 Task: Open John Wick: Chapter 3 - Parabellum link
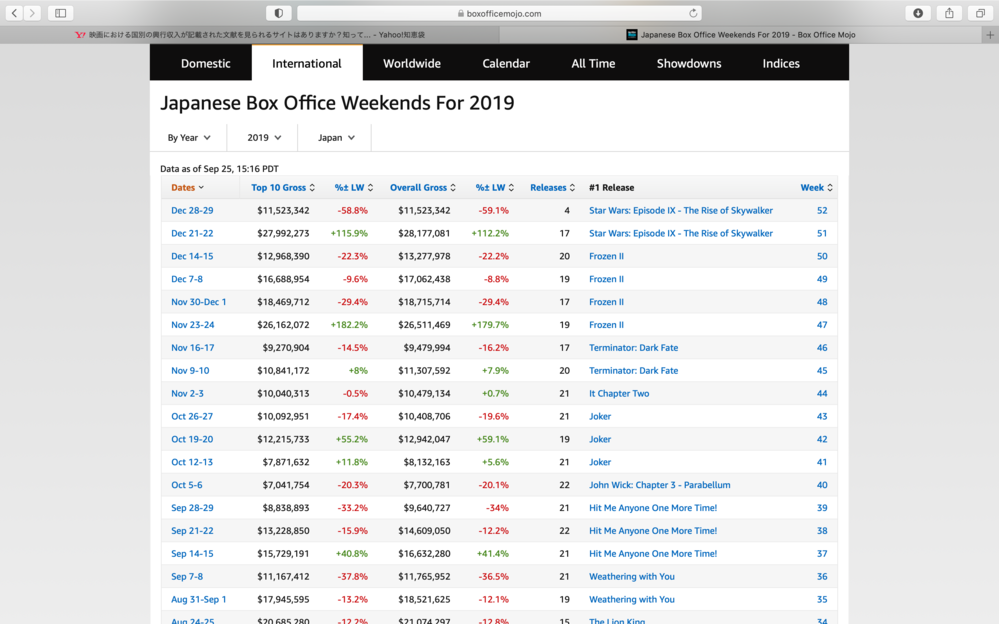click(659, 485)
